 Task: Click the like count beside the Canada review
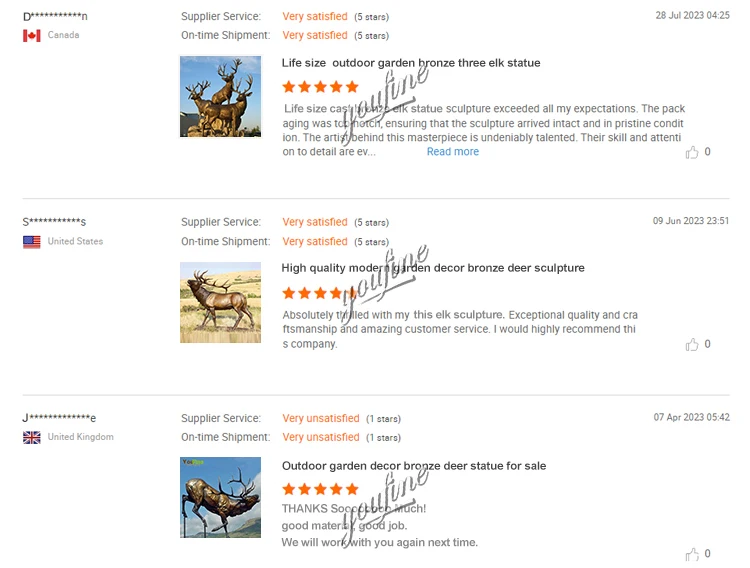click(x=707, y=152)
